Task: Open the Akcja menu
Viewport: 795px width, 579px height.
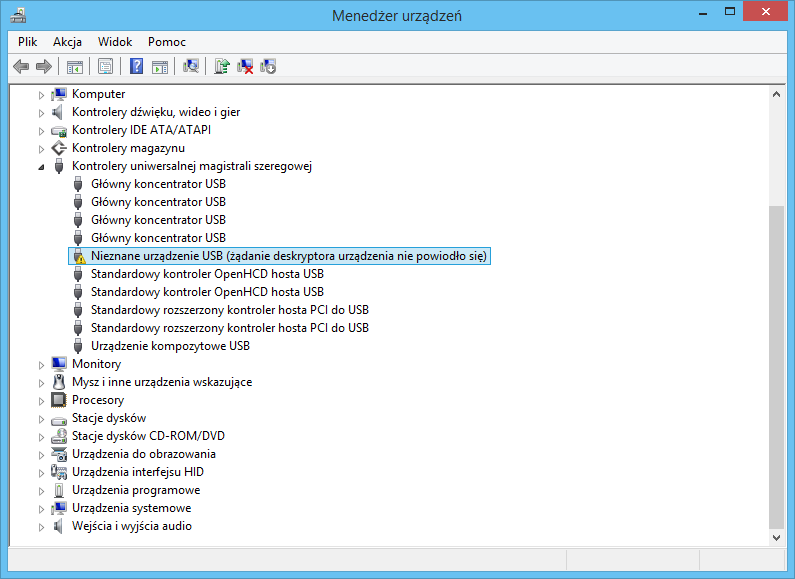Action: point(68,42)
